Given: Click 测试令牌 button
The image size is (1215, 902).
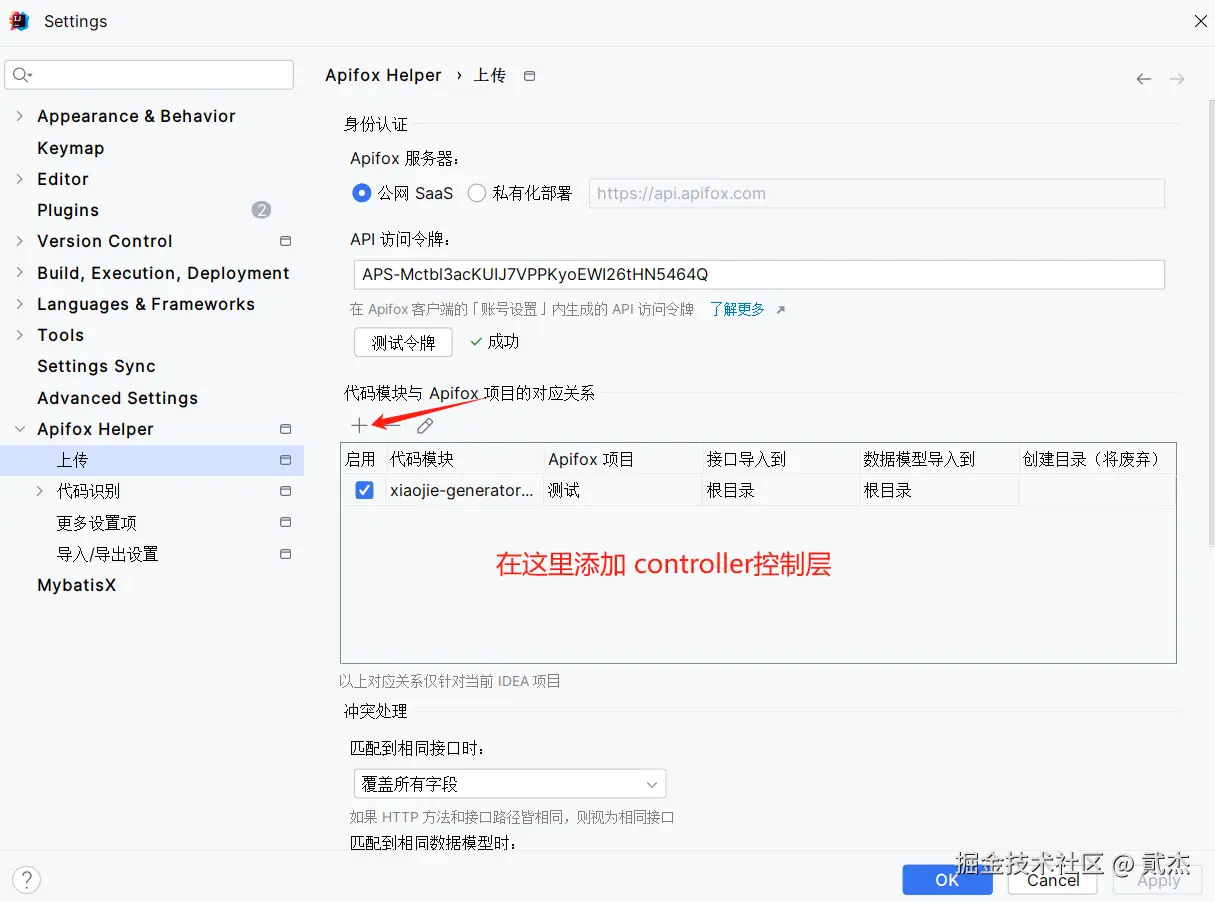Looking at the screenshot, I should (x=403, y=343).
